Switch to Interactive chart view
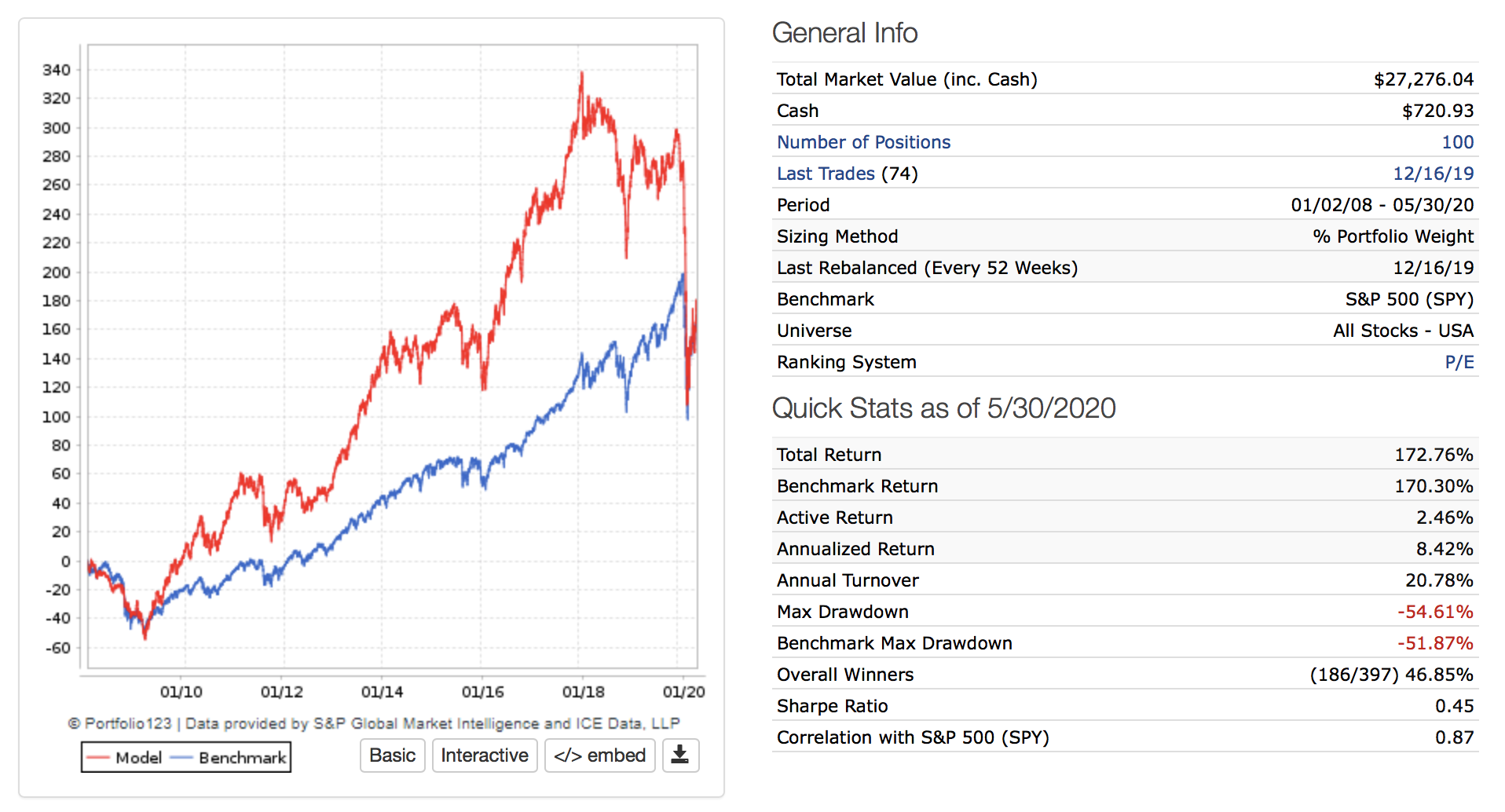 click(x=484, y=755)
